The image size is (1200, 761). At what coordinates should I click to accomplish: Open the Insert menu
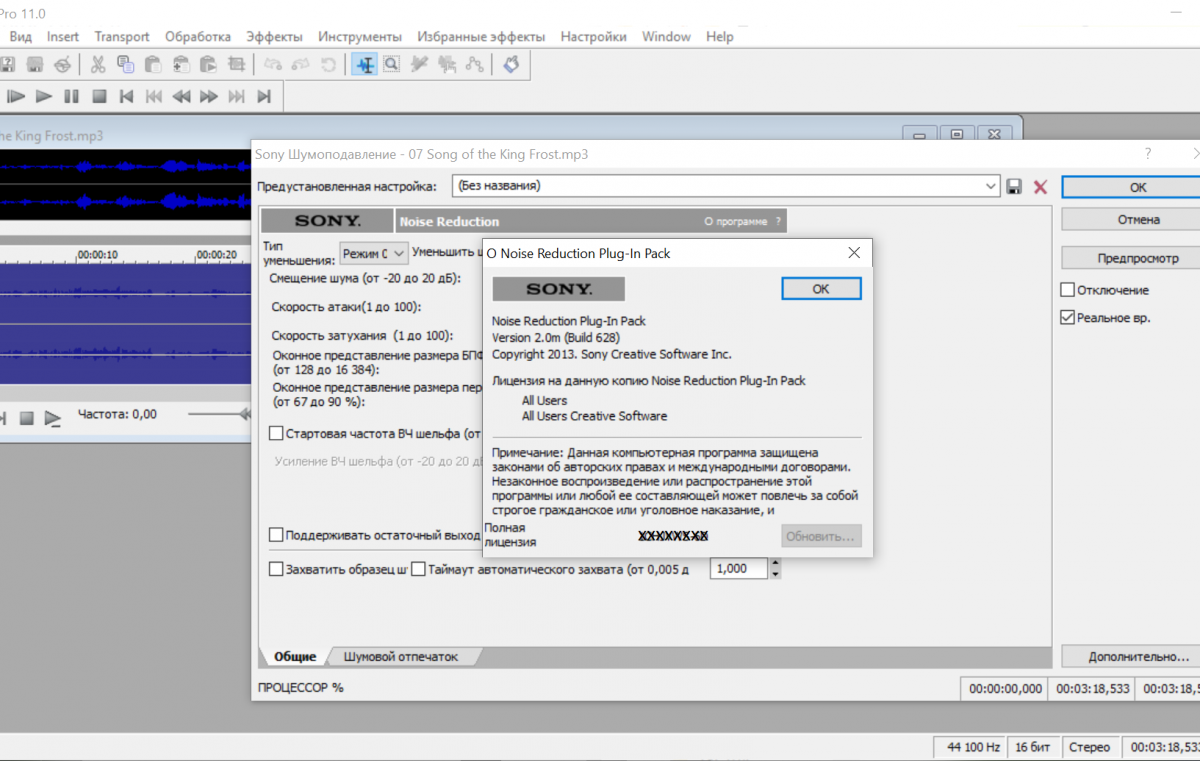pyautogui.click(x=63, y=37)
